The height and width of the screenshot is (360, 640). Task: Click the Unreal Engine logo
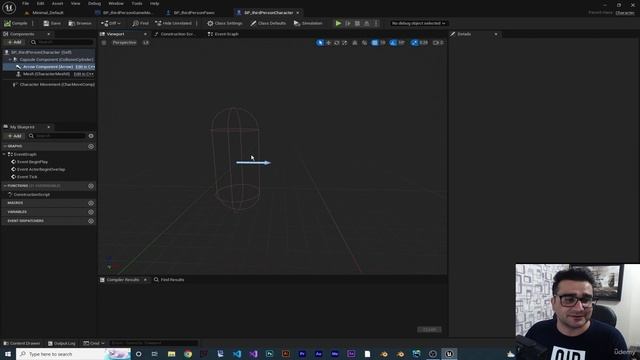point(9,7)
